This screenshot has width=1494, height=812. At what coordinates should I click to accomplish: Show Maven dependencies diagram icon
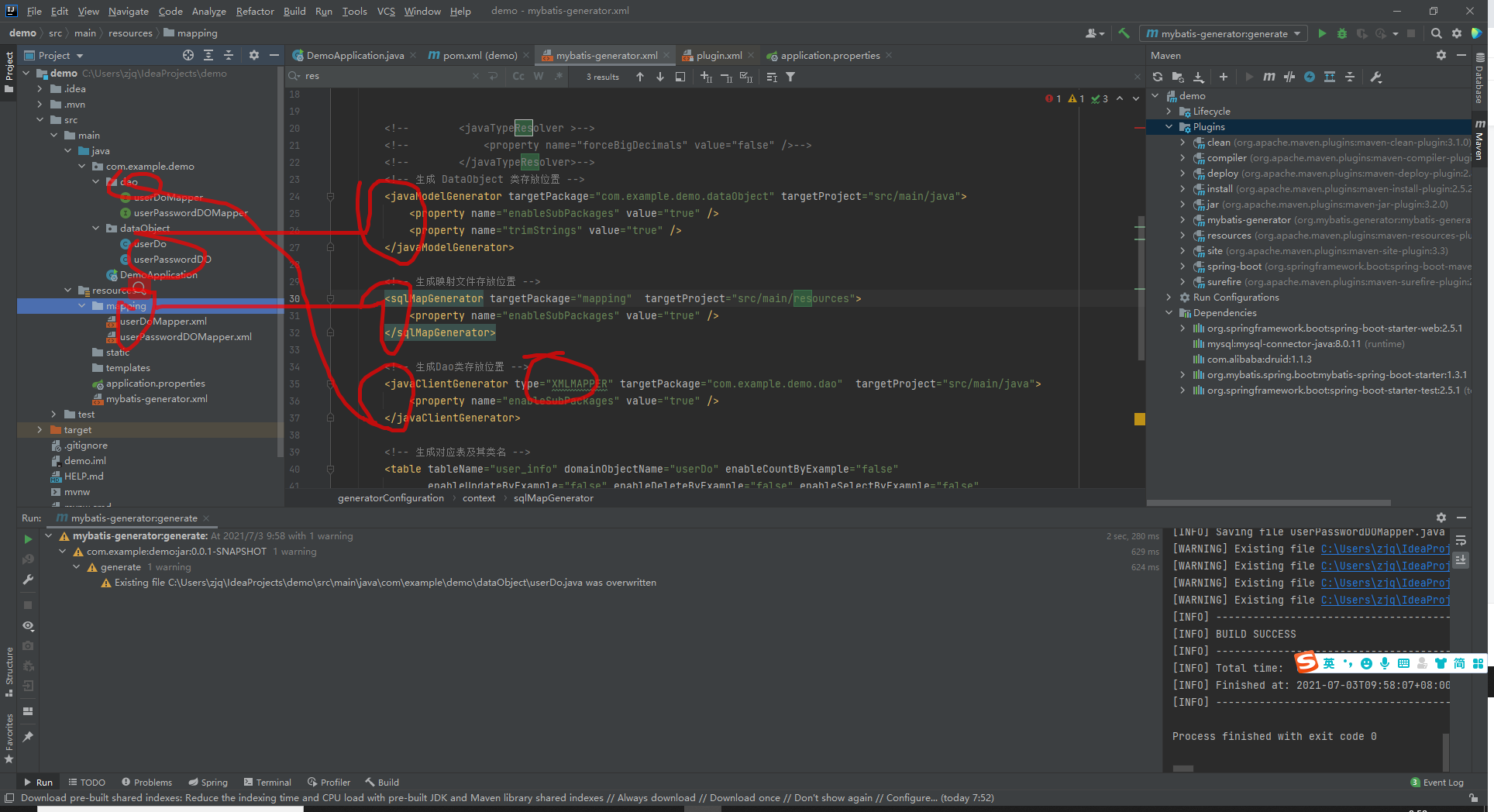(x=1330, y=77)
